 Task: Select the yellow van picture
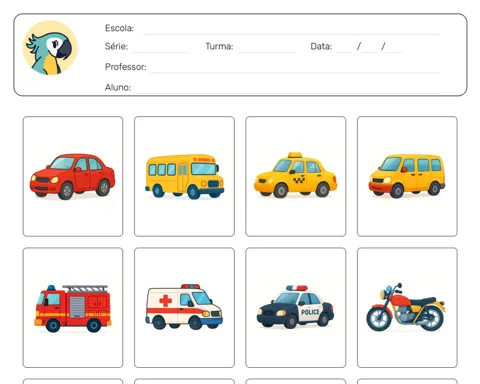coord(407,176)
